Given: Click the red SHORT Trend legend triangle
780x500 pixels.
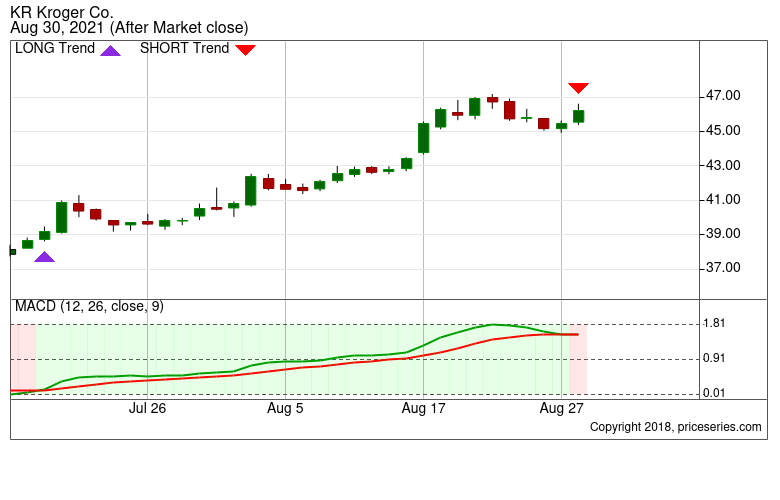Looking at the screenshot, I should click(245, 50).
